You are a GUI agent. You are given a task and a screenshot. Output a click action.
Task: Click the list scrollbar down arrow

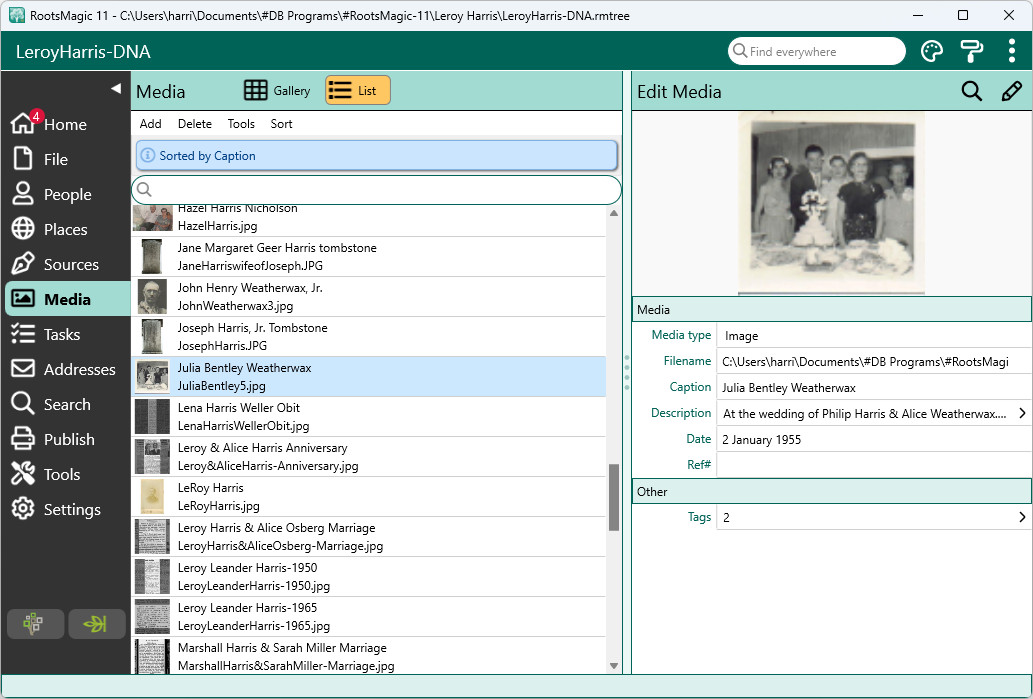coord(614,665)
